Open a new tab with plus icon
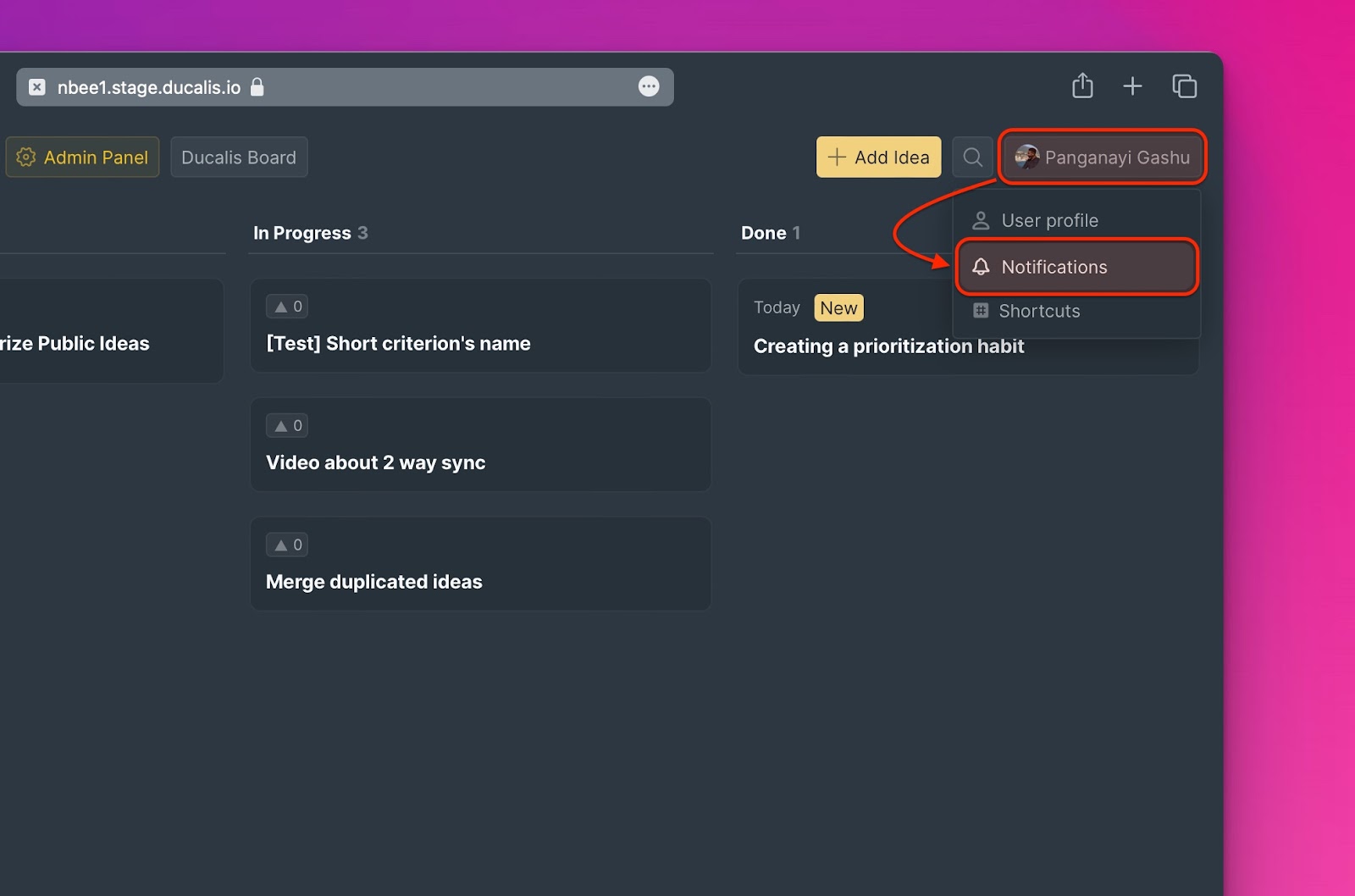 coord(1132,86)
